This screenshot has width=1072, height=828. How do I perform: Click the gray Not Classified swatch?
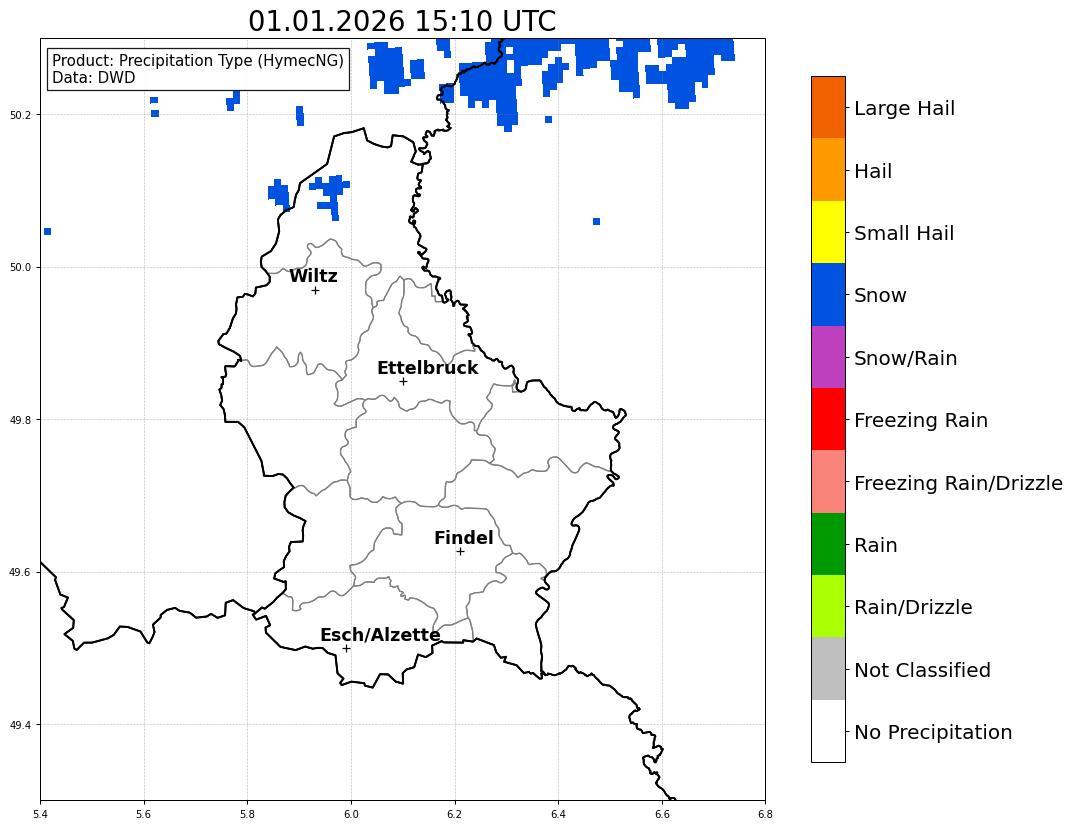pyautogui.click(x=828, y=669)
